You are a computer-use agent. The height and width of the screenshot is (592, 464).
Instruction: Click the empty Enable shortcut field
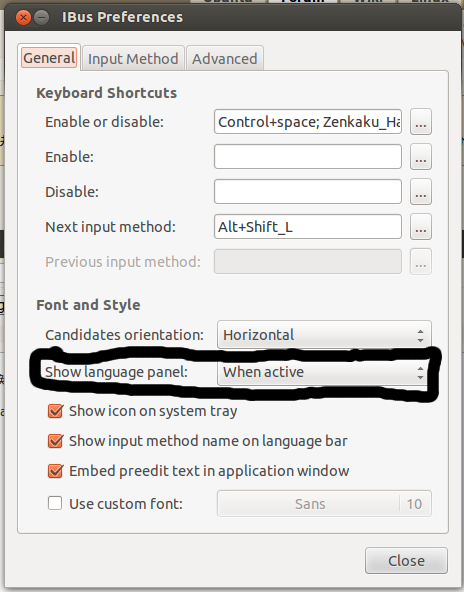click(x=308, y=157)
